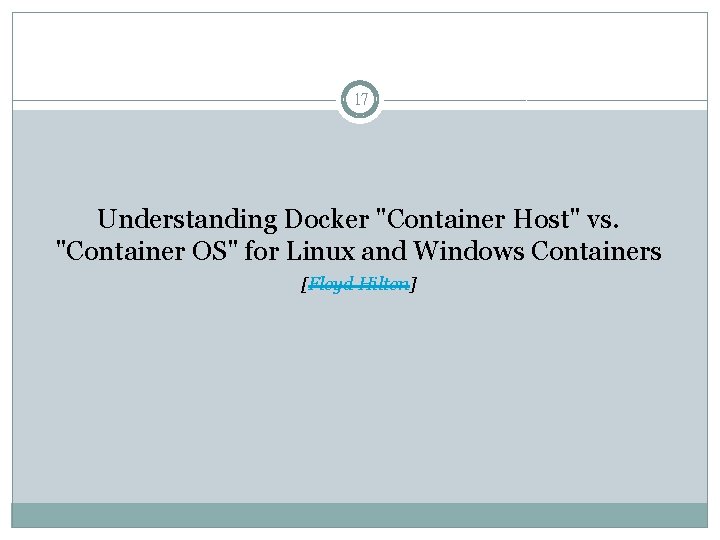Click the slide number 17 badge

(x=360, y=100)
